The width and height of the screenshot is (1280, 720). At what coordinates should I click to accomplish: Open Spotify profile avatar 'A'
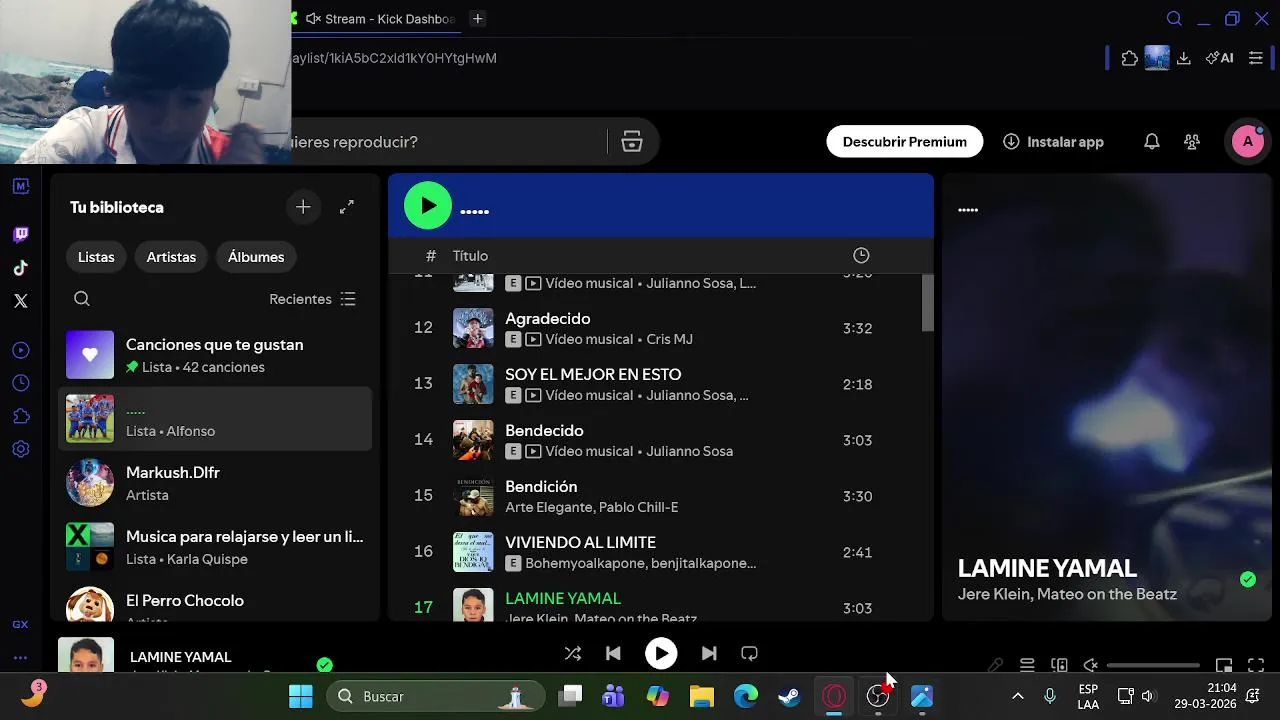[x=1247, y=142]
